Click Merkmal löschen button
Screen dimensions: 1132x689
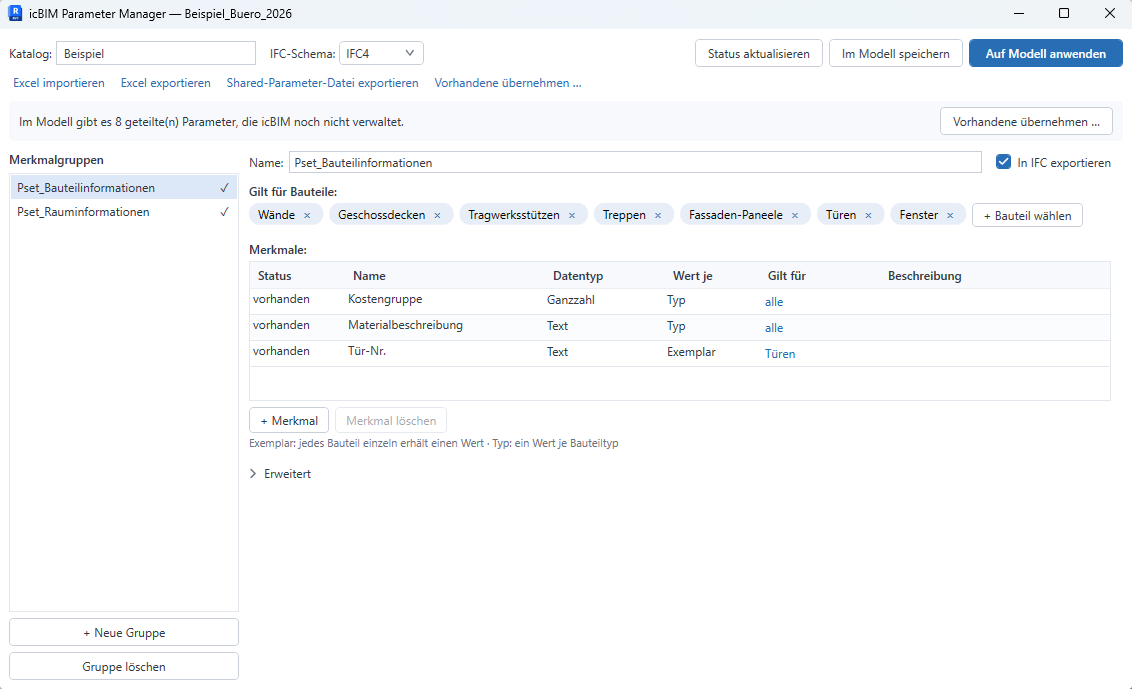pos(391,420)
